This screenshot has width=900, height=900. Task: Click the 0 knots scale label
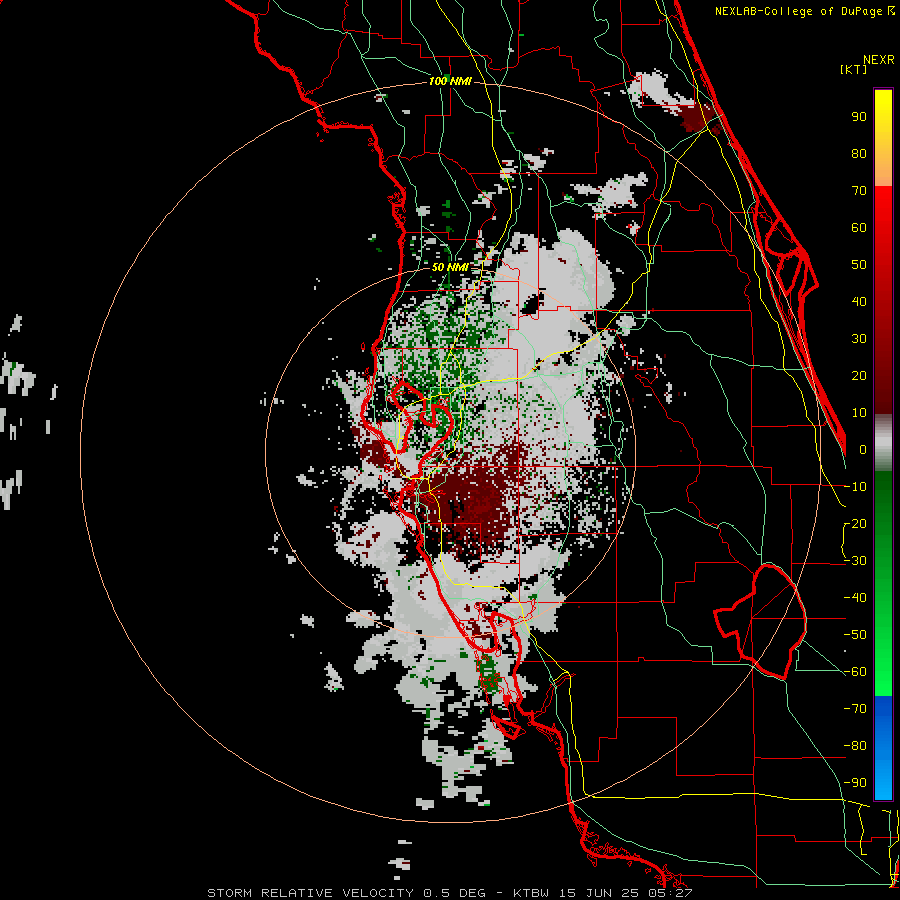pyautogui.click(x=863, y=449)
